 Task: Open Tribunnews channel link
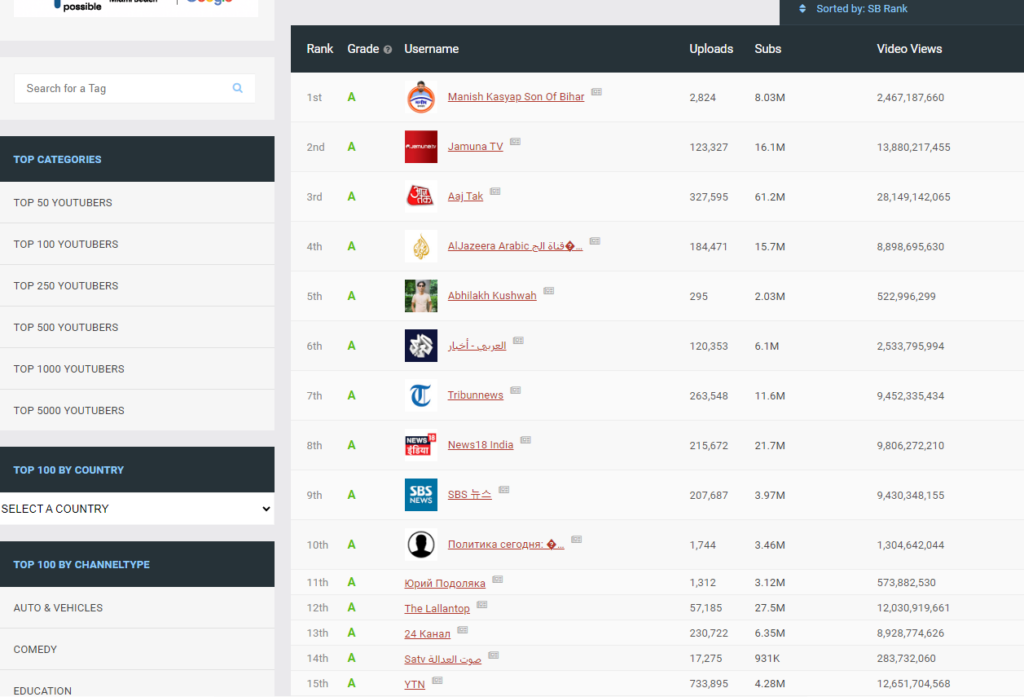pyautogui.click(x=475, y=395)
